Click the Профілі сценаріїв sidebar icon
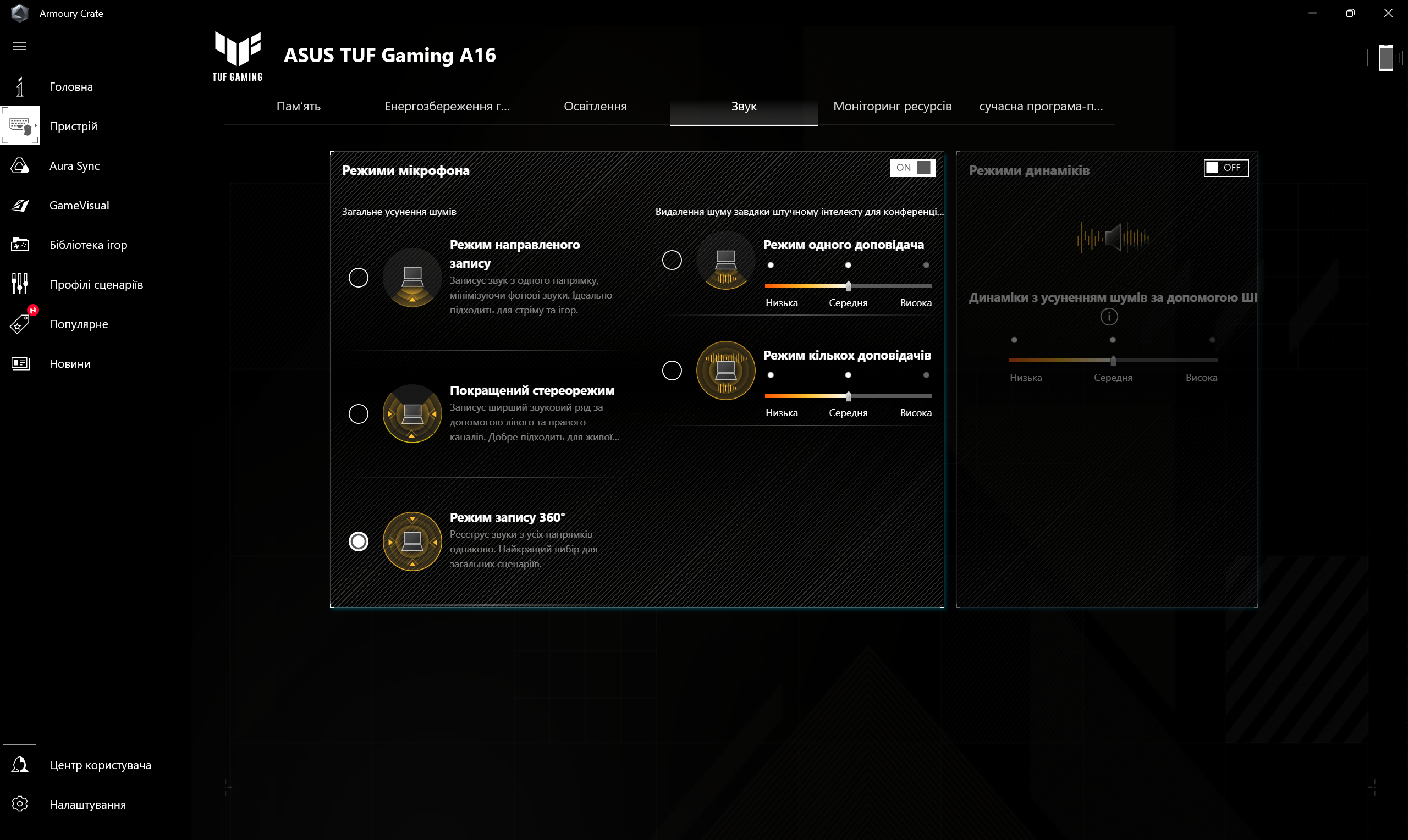 (21, 284)
